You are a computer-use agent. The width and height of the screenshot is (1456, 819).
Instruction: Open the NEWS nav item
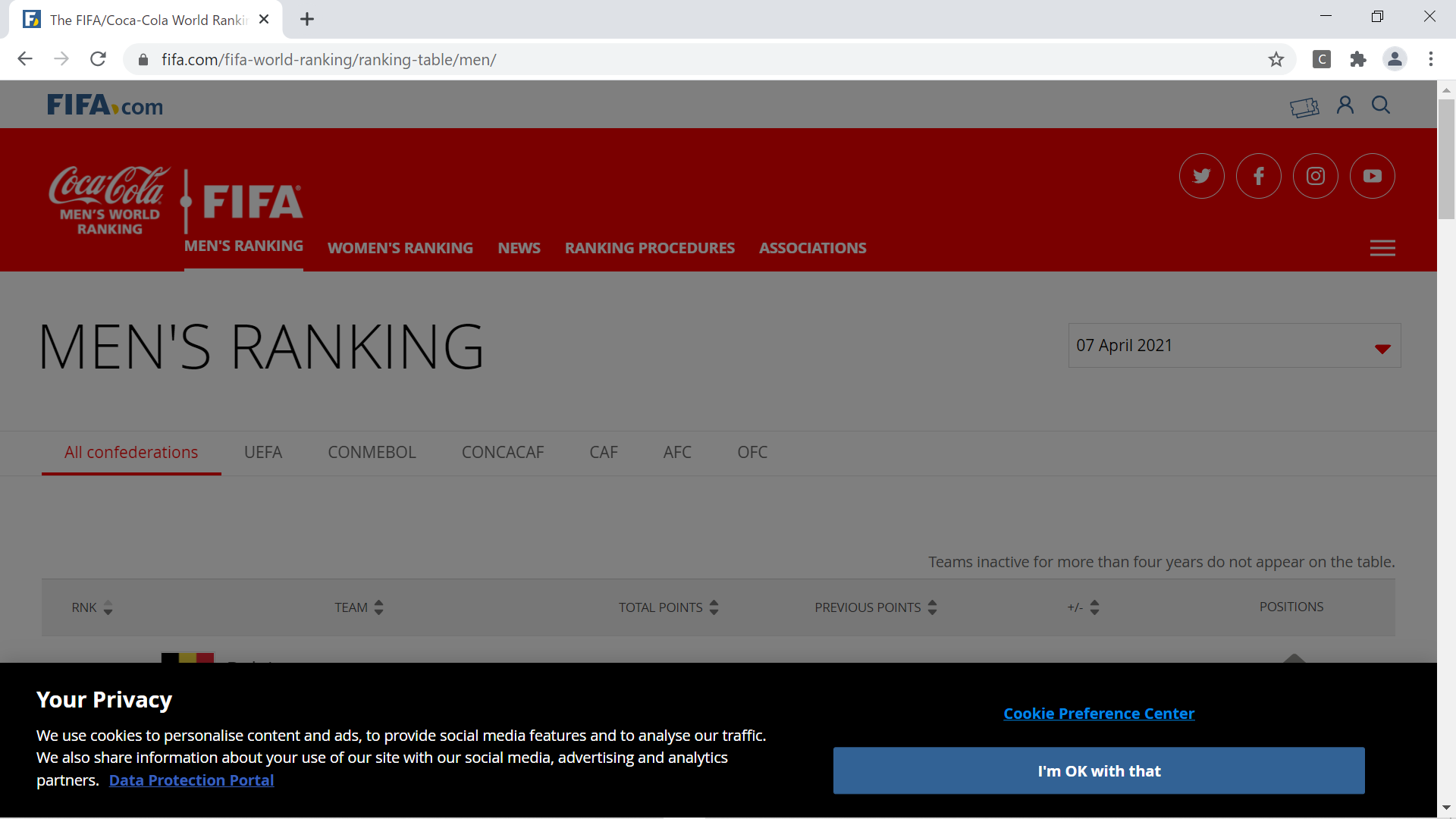point(519,248)
